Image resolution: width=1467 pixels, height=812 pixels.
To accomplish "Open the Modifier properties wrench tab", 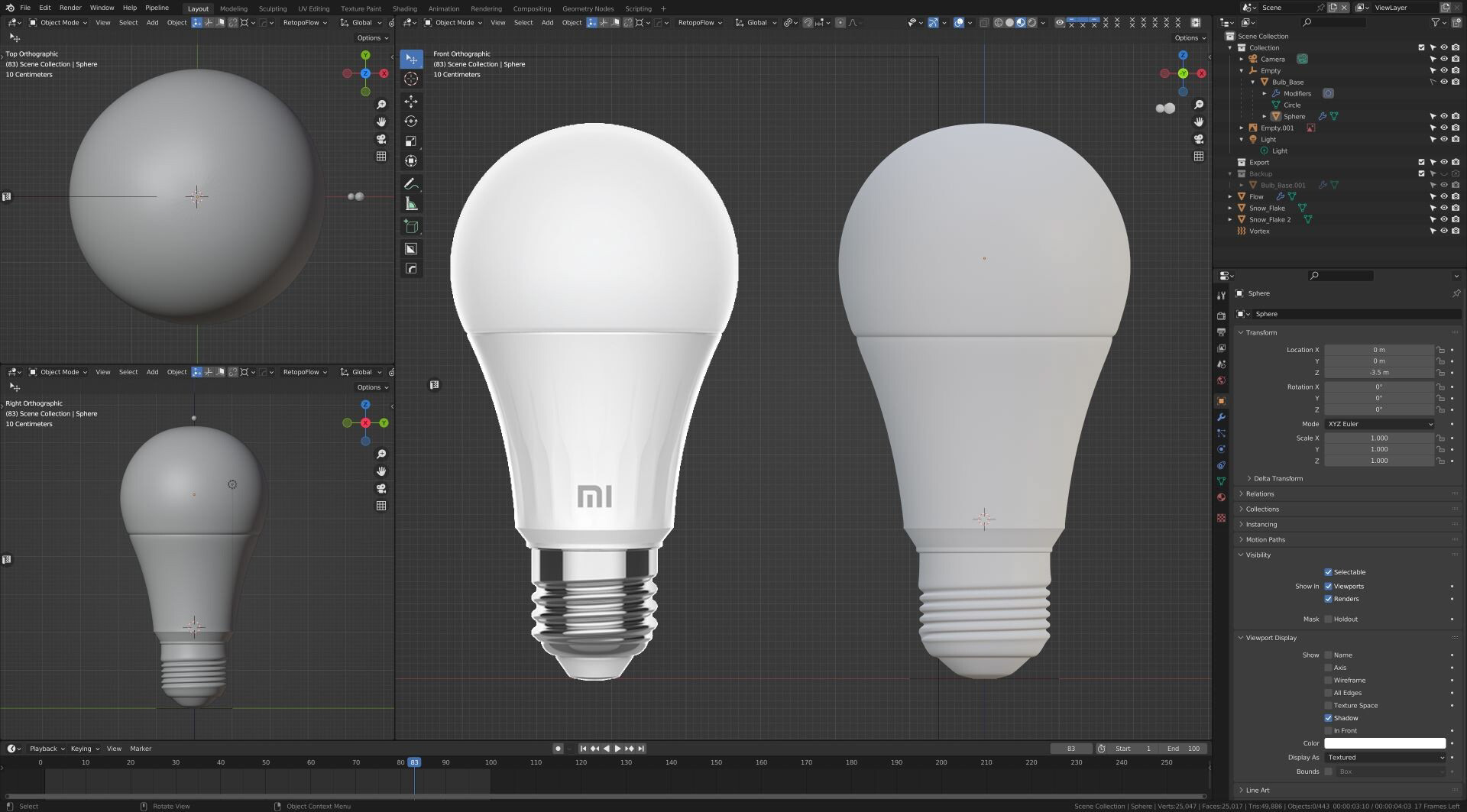I will click(x=1221, y=417).
